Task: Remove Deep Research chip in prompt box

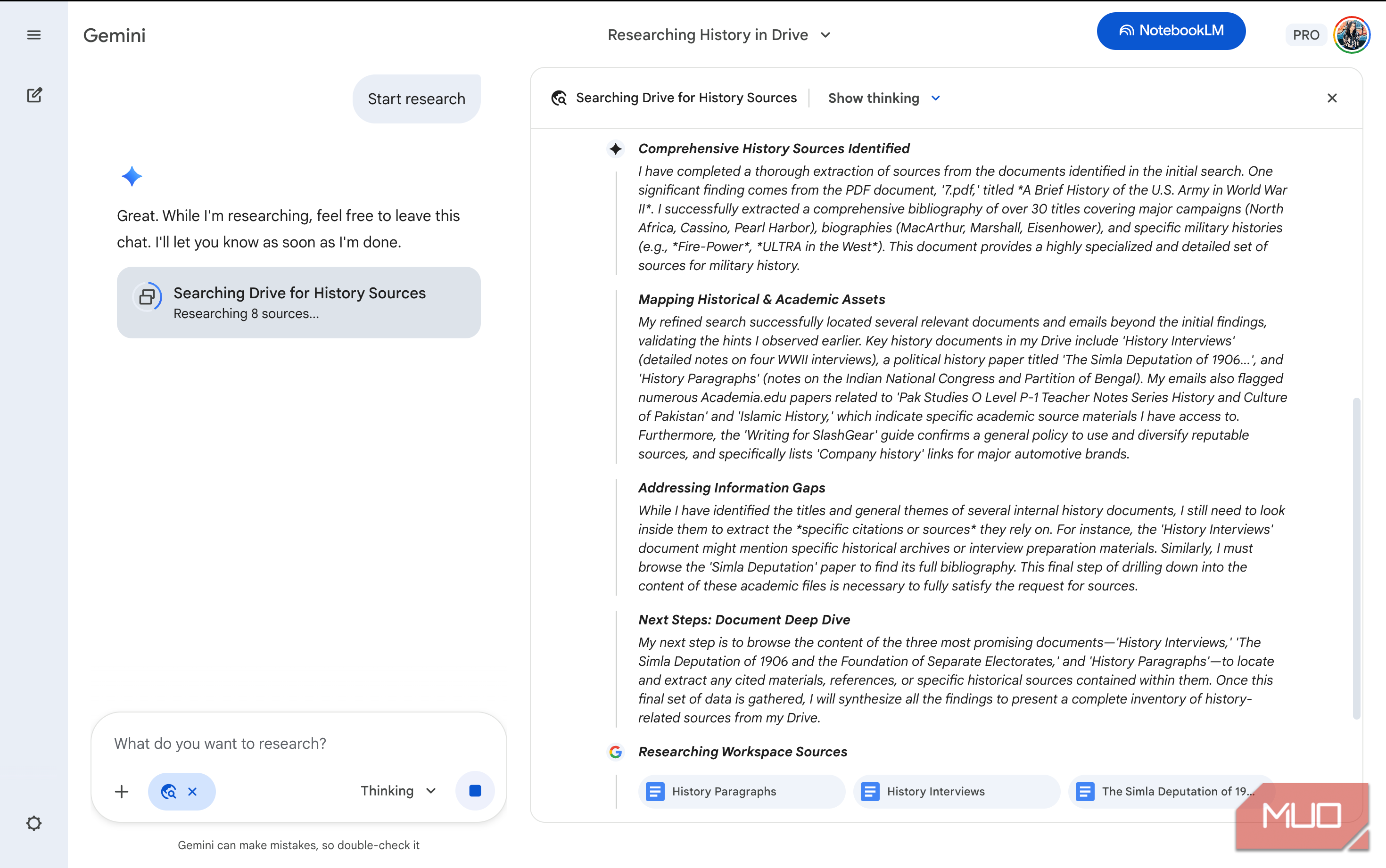Action: pos(192,792)
